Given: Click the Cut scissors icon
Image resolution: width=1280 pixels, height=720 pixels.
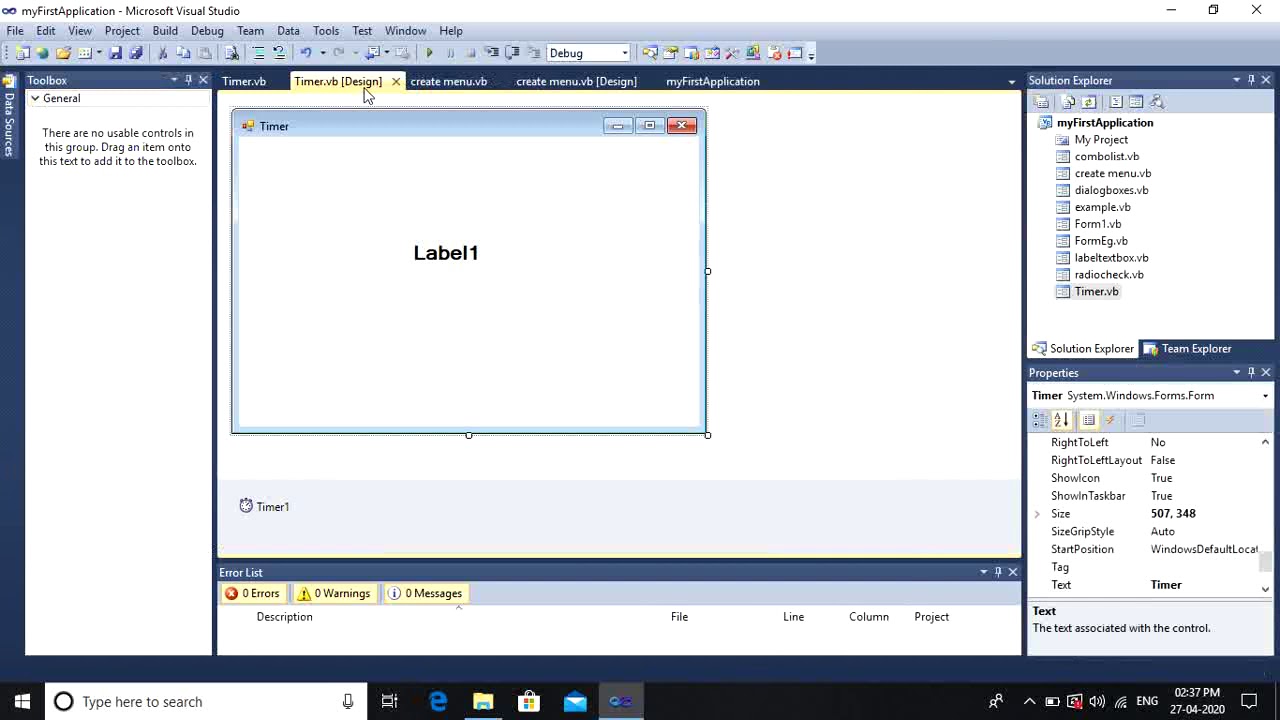Looking at the screenshot, I should click(163, 53).
